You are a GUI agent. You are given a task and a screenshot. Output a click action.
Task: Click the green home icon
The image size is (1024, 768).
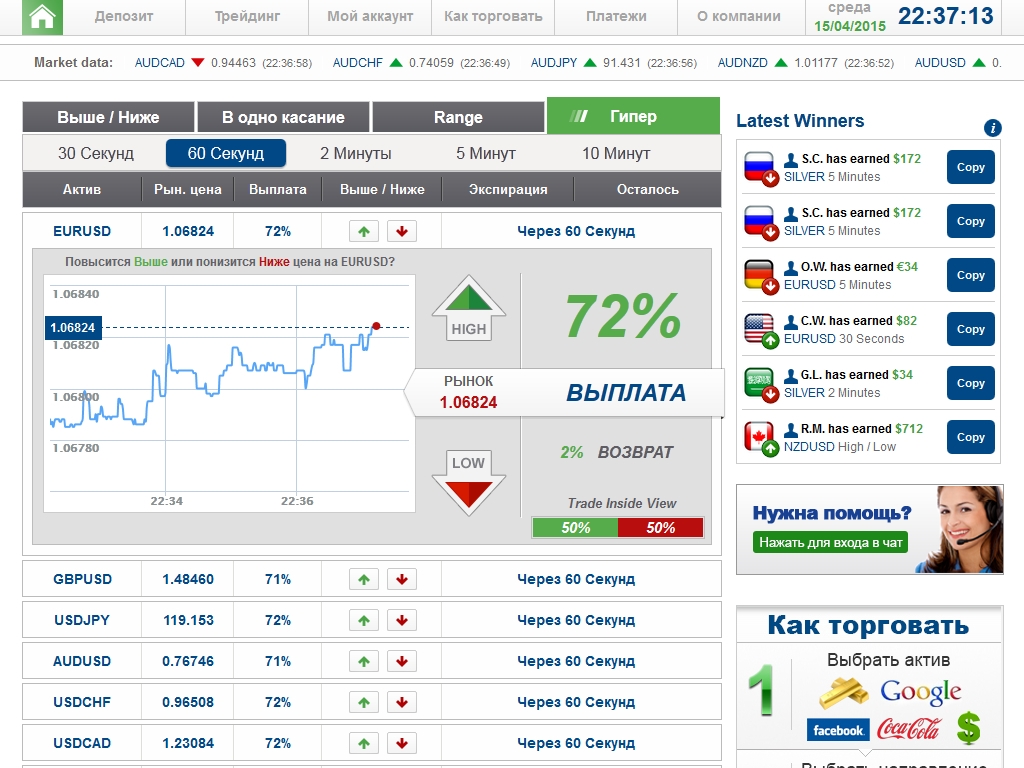click(x=42, y=17)
